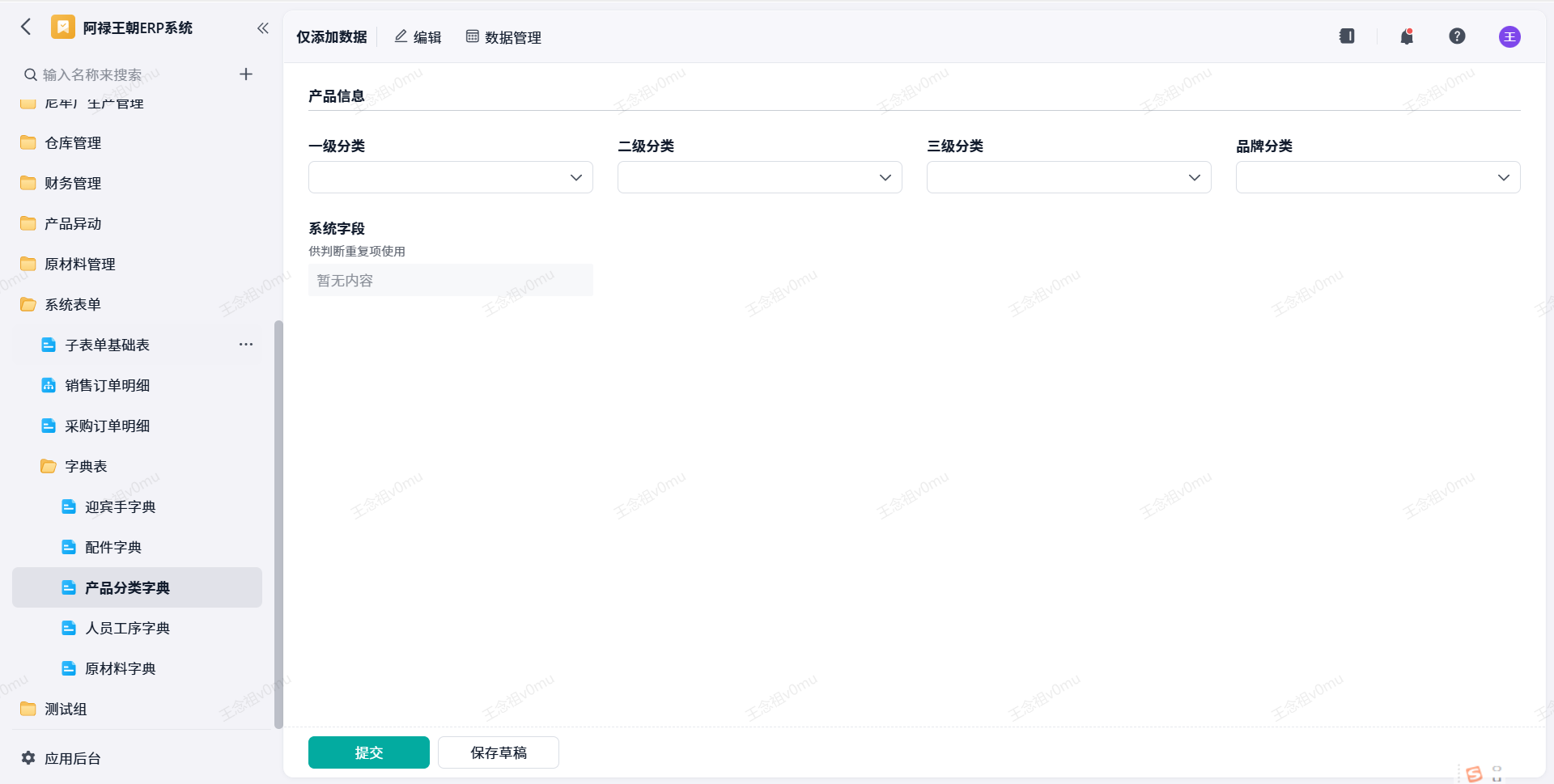Click the 仓库管理 folder icon

[x=28, y=142]
